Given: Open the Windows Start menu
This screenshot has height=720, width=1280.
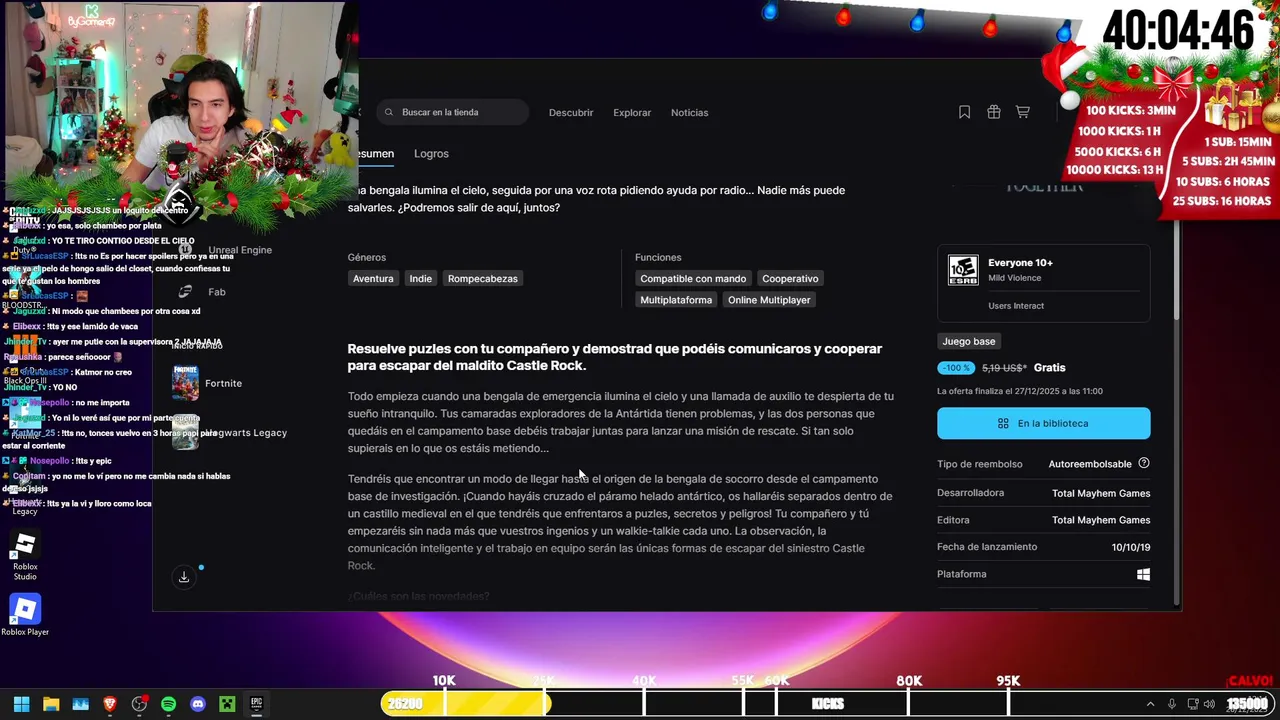Looking at the screenshot, I should (21, 704).
